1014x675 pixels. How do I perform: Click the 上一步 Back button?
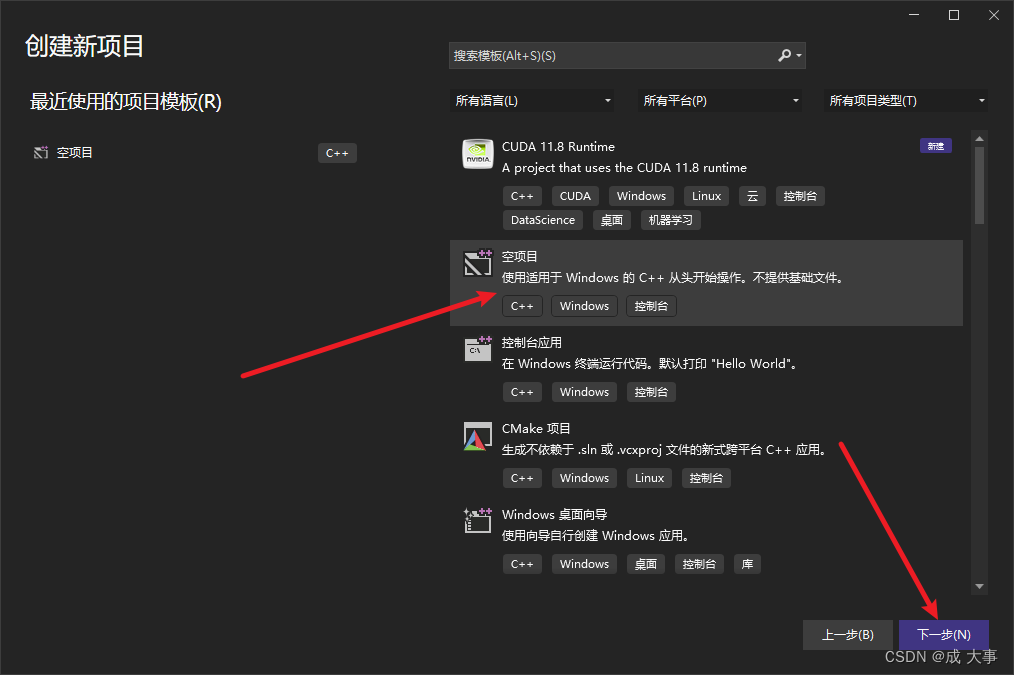(x=847, y=634)
